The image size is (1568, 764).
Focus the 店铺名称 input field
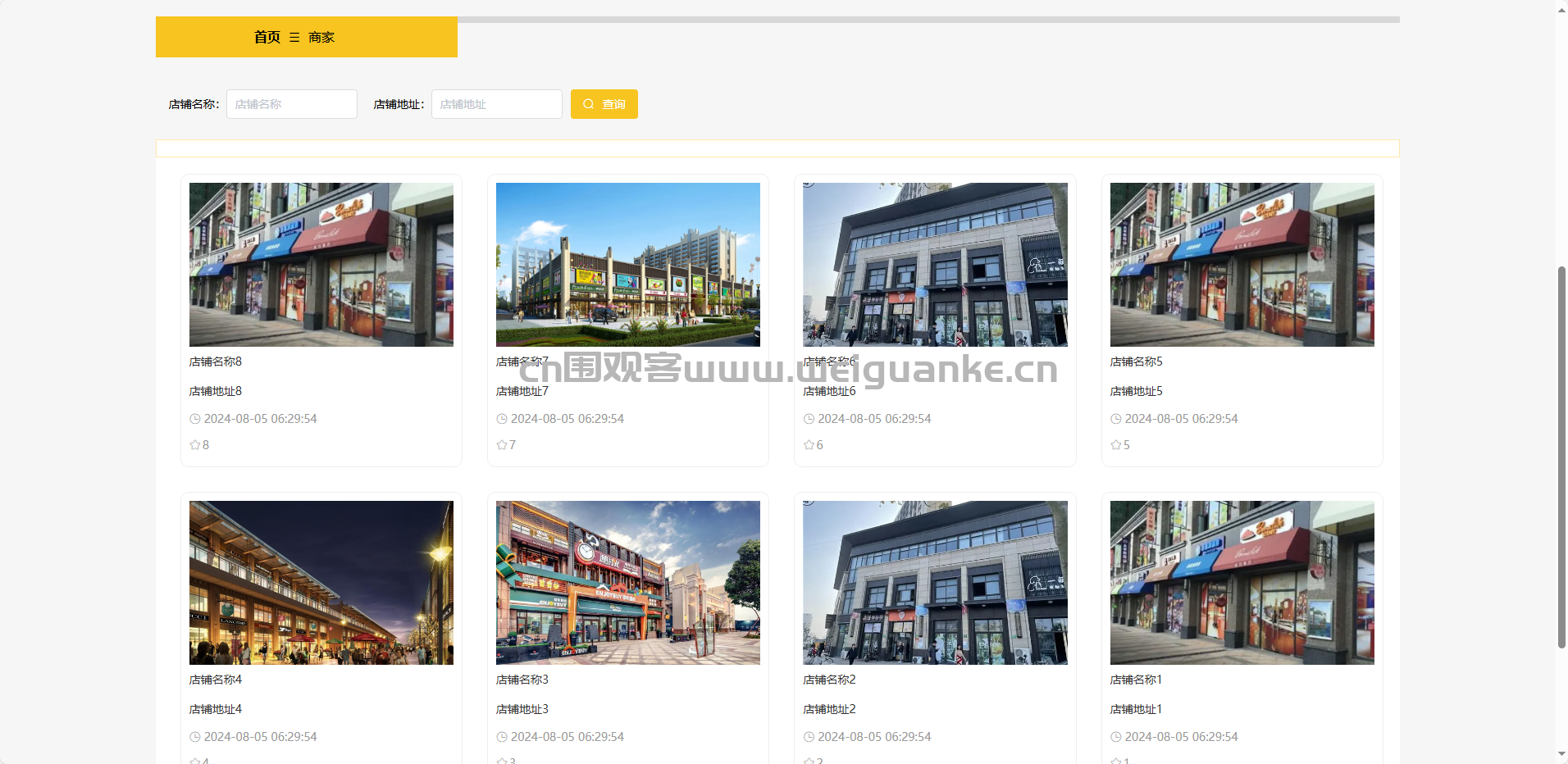pos(292,104)
